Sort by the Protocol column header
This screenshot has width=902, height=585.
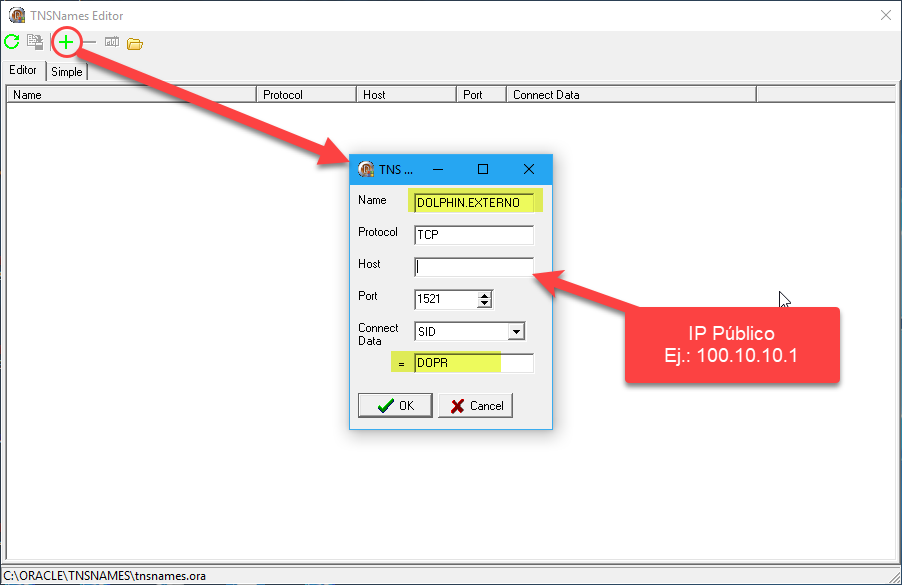[x=306, y=94]
